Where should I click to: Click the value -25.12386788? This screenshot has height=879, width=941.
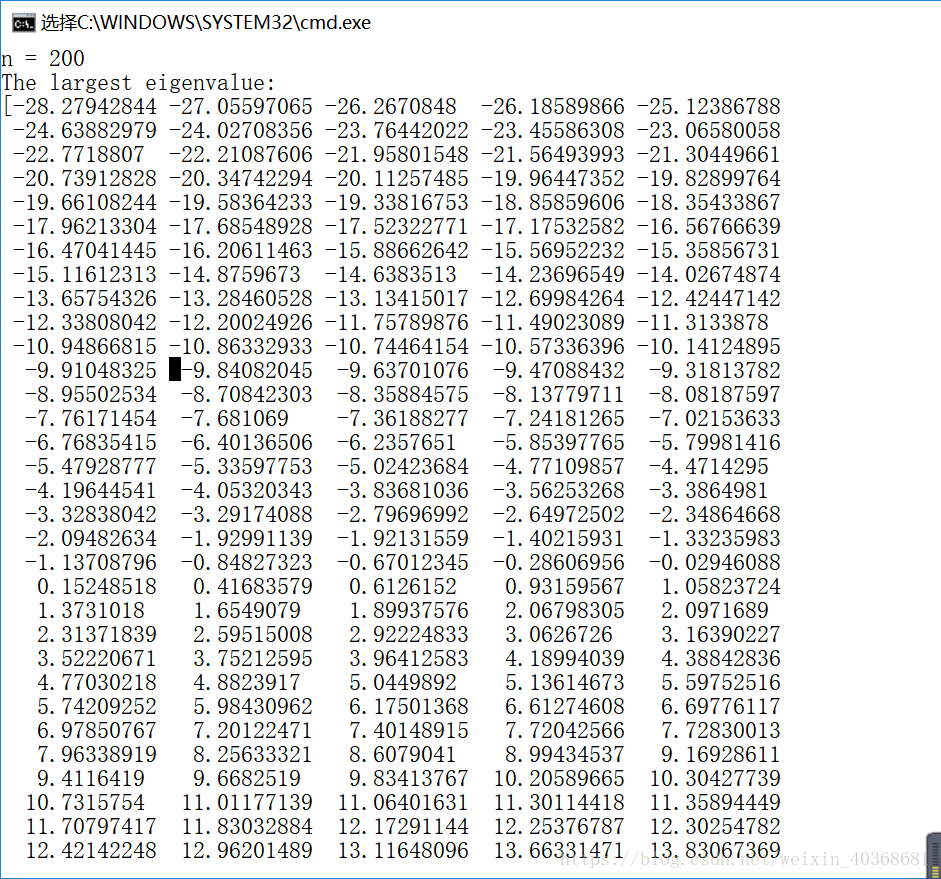click(x=709, y=107)
